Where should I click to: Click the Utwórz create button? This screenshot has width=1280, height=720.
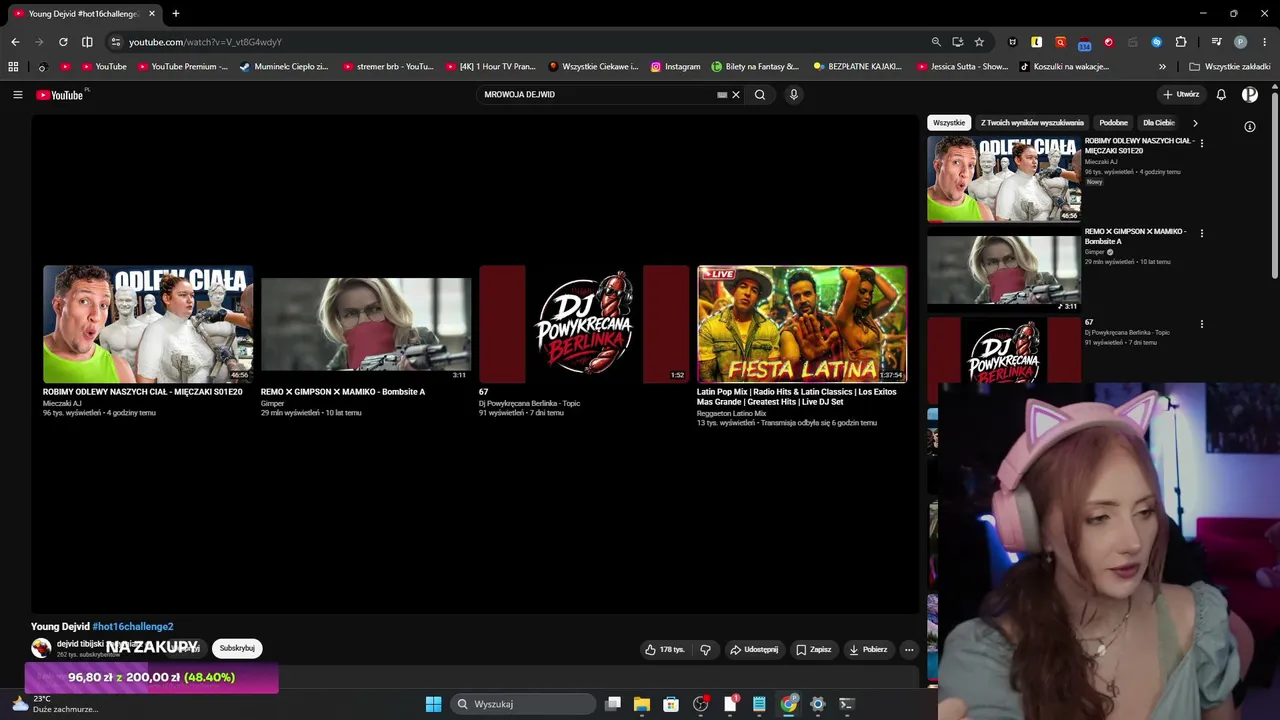[1181, 95]
